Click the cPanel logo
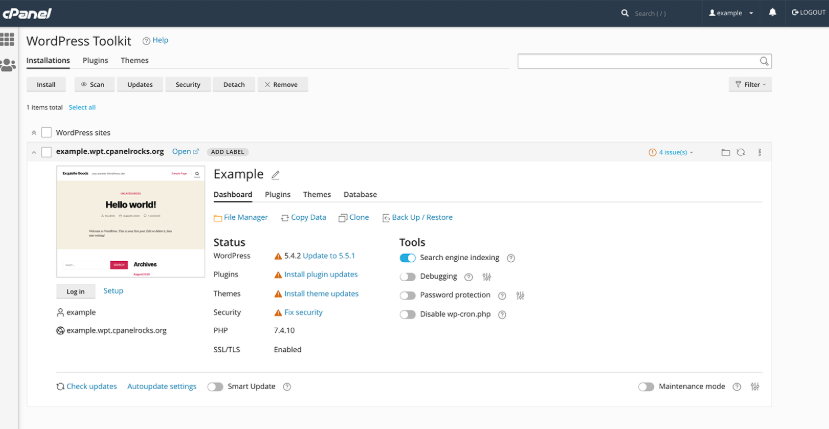The height and width of the screenshot is (429, 829). click(27, 13)
